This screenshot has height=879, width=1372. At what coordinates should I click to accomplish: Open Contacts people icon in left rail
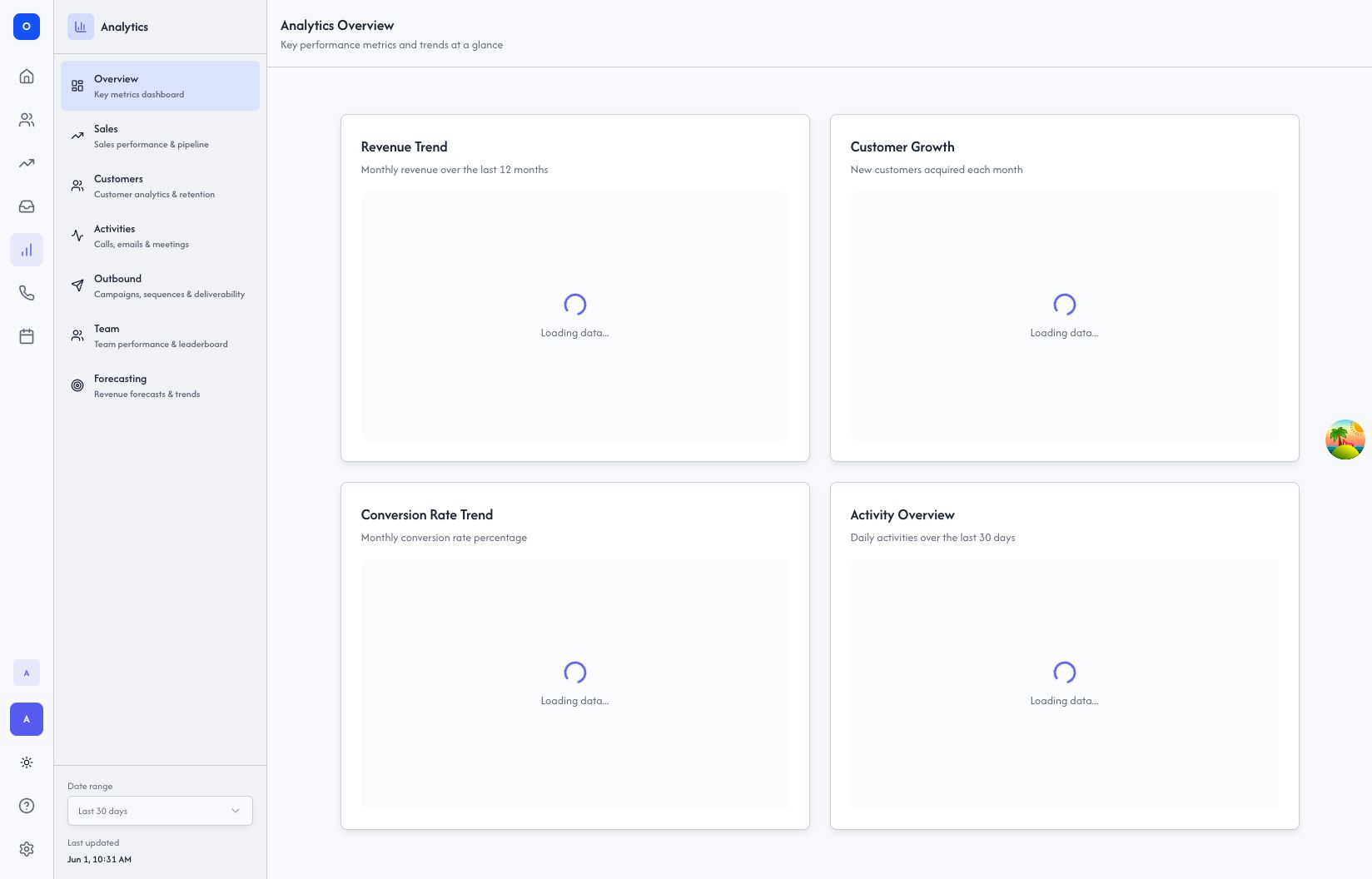point(27,120)
